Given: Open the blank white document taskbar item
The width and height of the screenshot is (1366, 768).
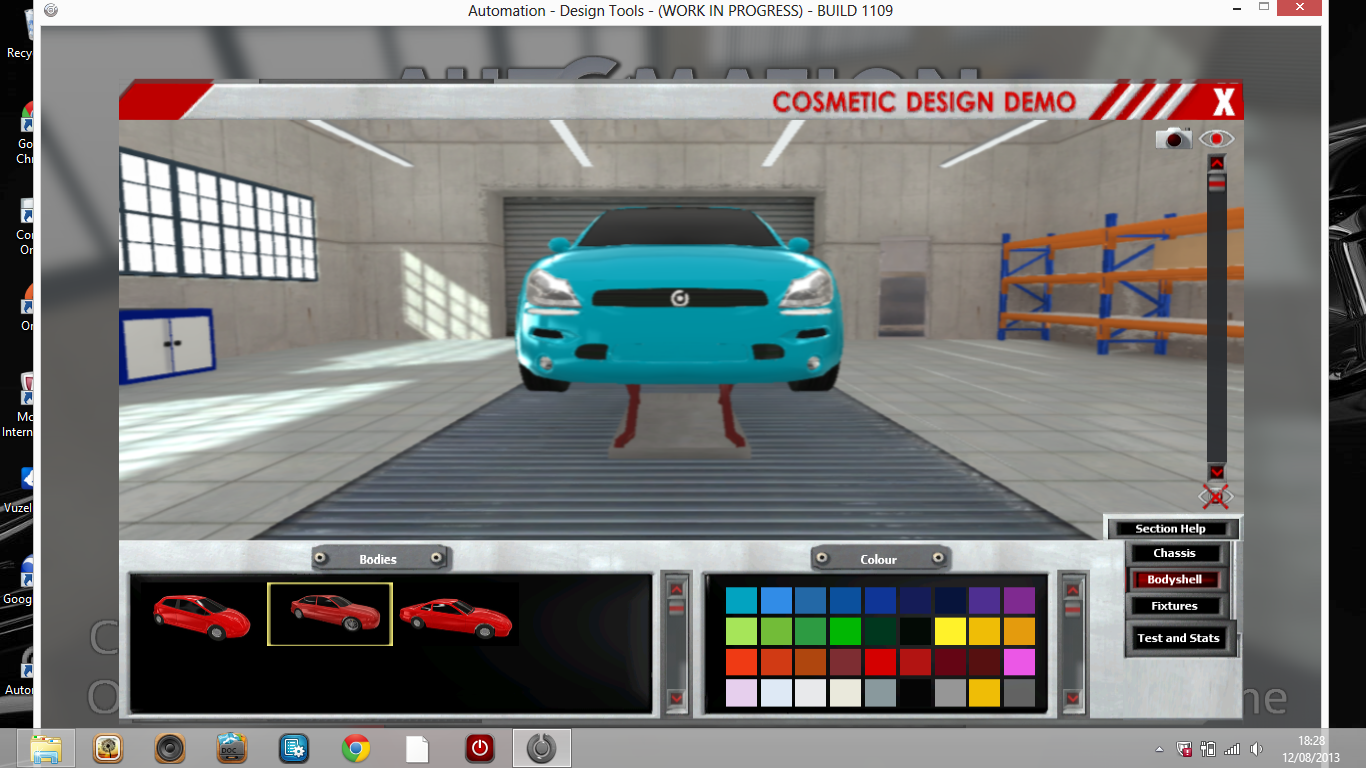Looking at the screenshot, I should point(418,748).
